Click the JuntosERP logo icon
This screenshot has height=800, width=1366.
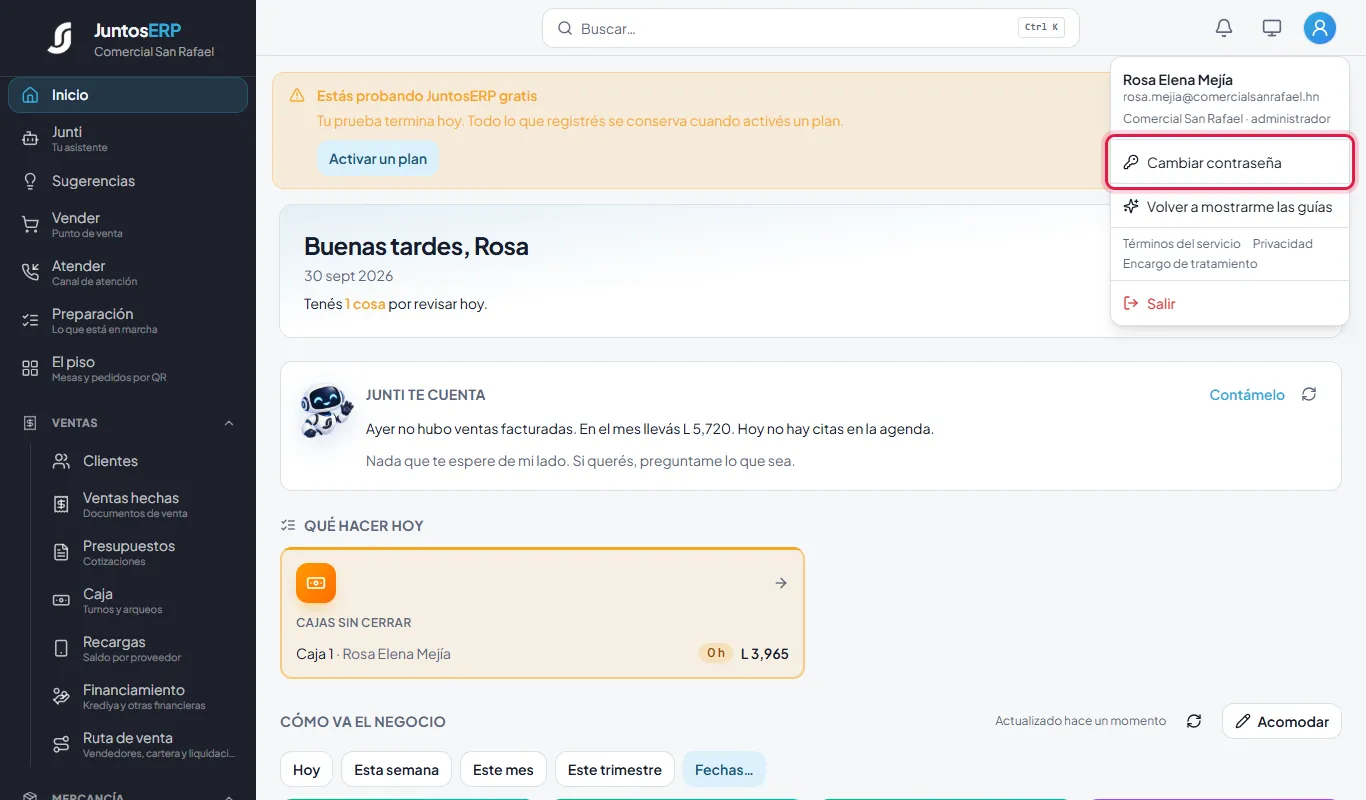[x=60, y=38]
